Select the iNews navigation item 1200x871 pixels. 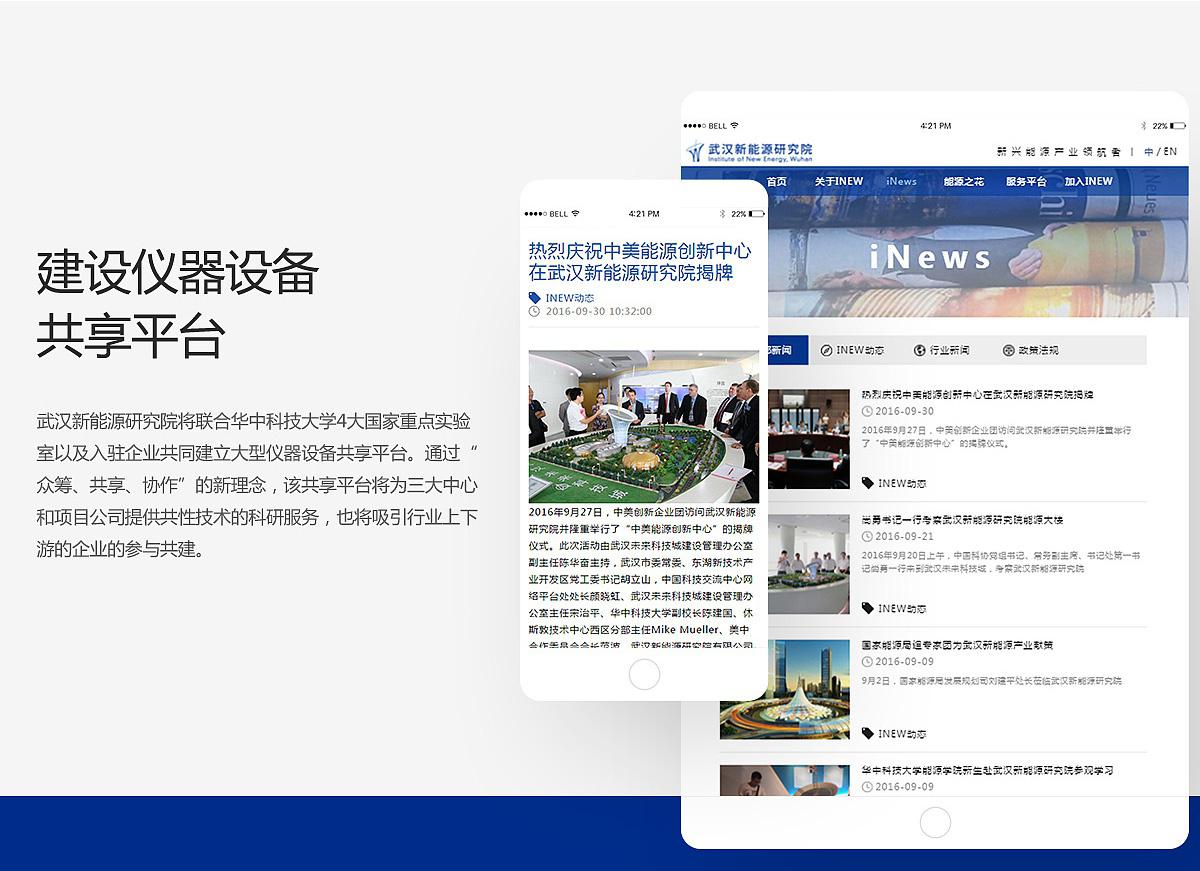(x=901, y=181)
